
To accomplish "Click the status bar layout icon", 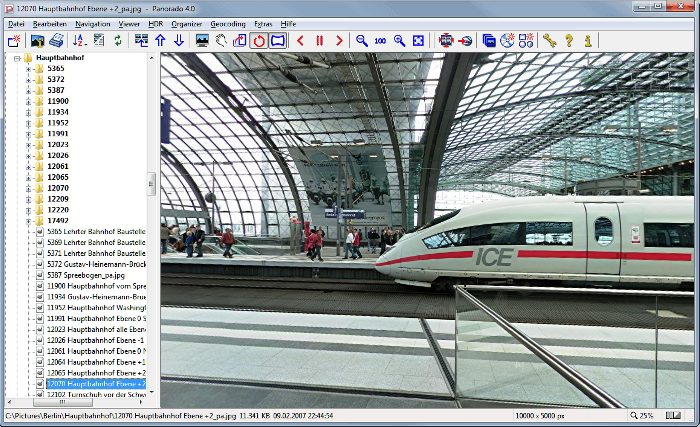I will (x=673, y=416).
